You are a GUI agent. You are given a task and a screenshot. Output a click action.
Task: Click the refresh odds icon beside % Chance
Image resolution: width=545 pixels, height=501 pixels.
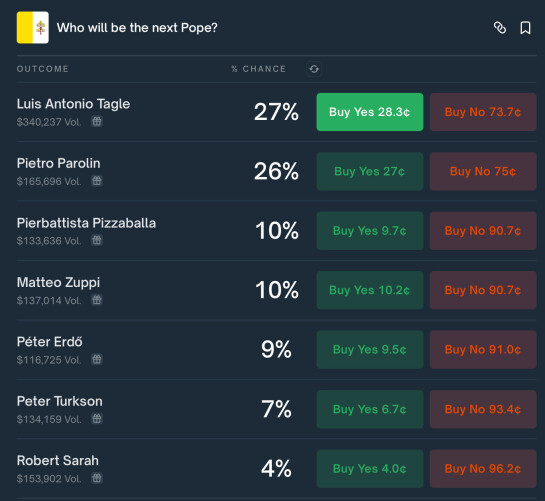pyautogui.click(x=314, y=69)
